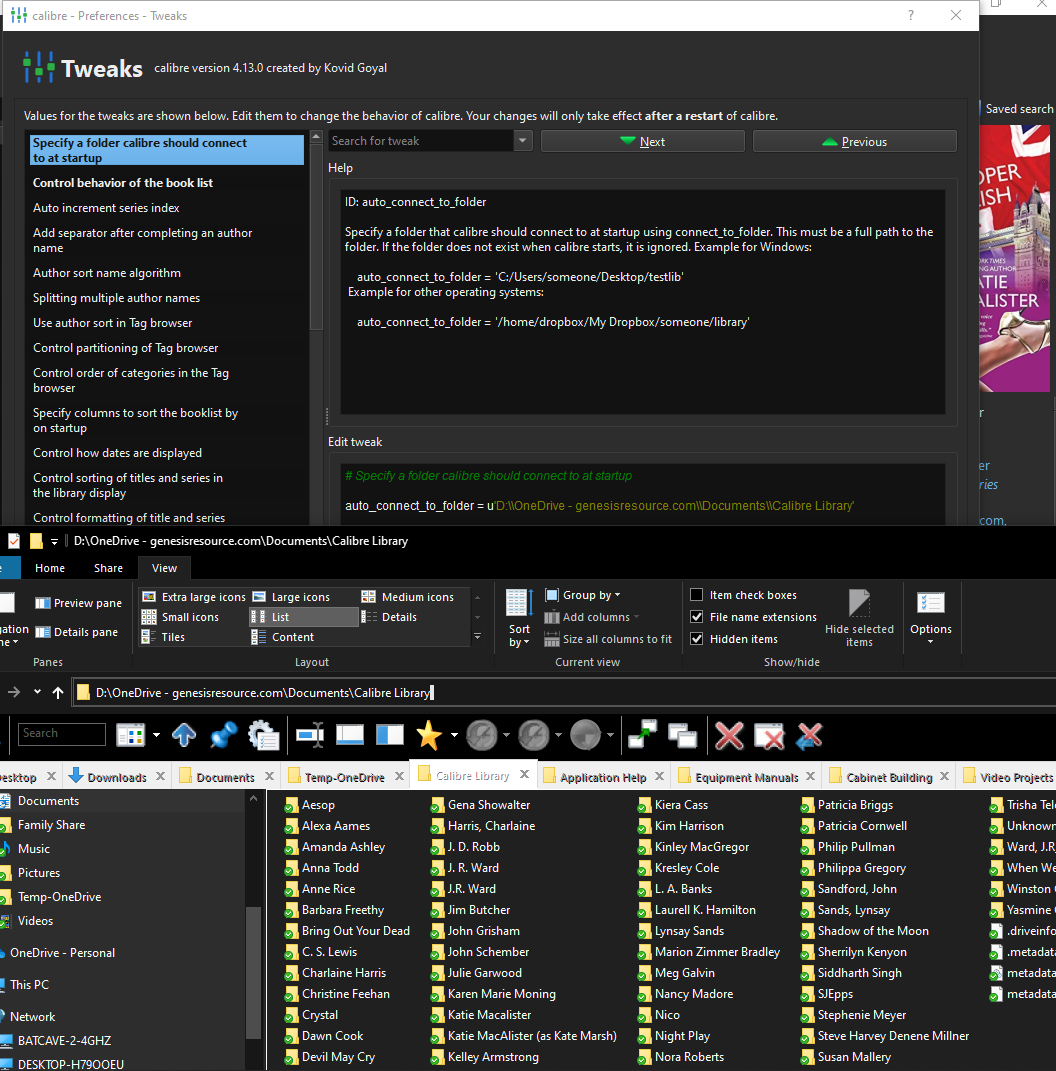The image size is (1056, 1071).
Task: Select Small icons layout
Action: pyautogui.click(x=180, y=617)
